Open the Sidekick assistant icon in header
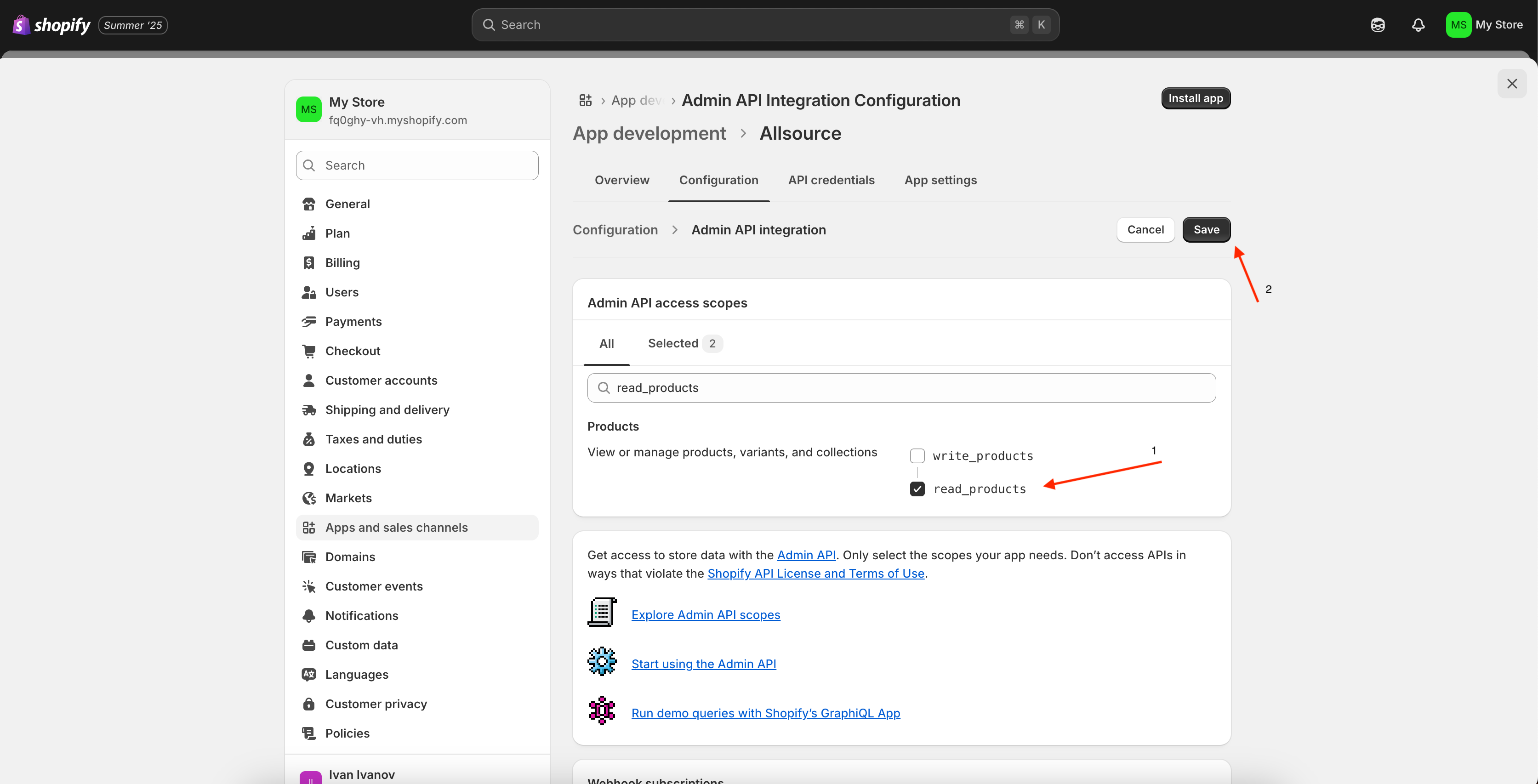 pyautogui.click(x=1378, y=25)
